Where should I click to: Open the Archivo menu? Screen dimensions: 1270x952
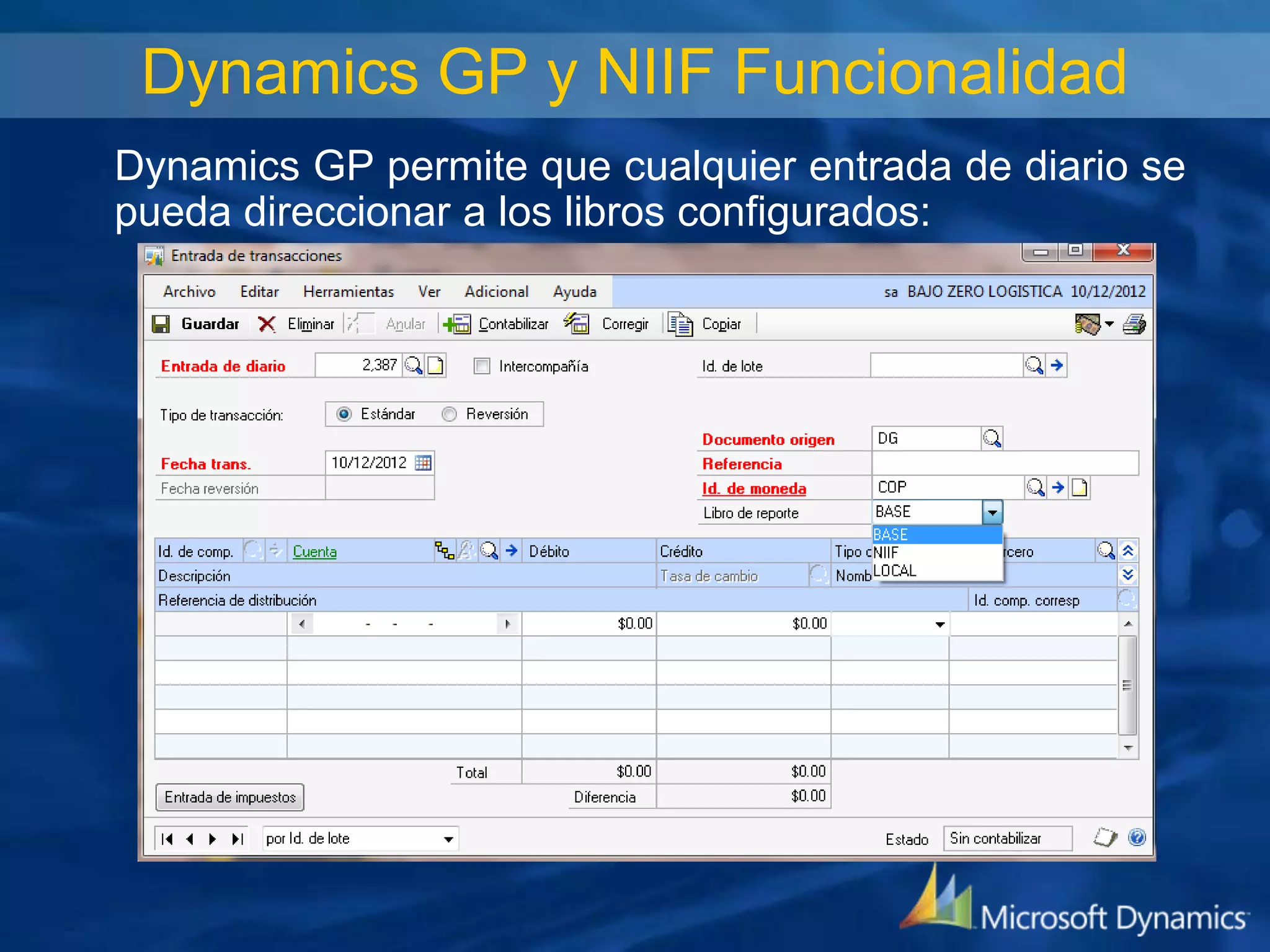click(189, 291)
